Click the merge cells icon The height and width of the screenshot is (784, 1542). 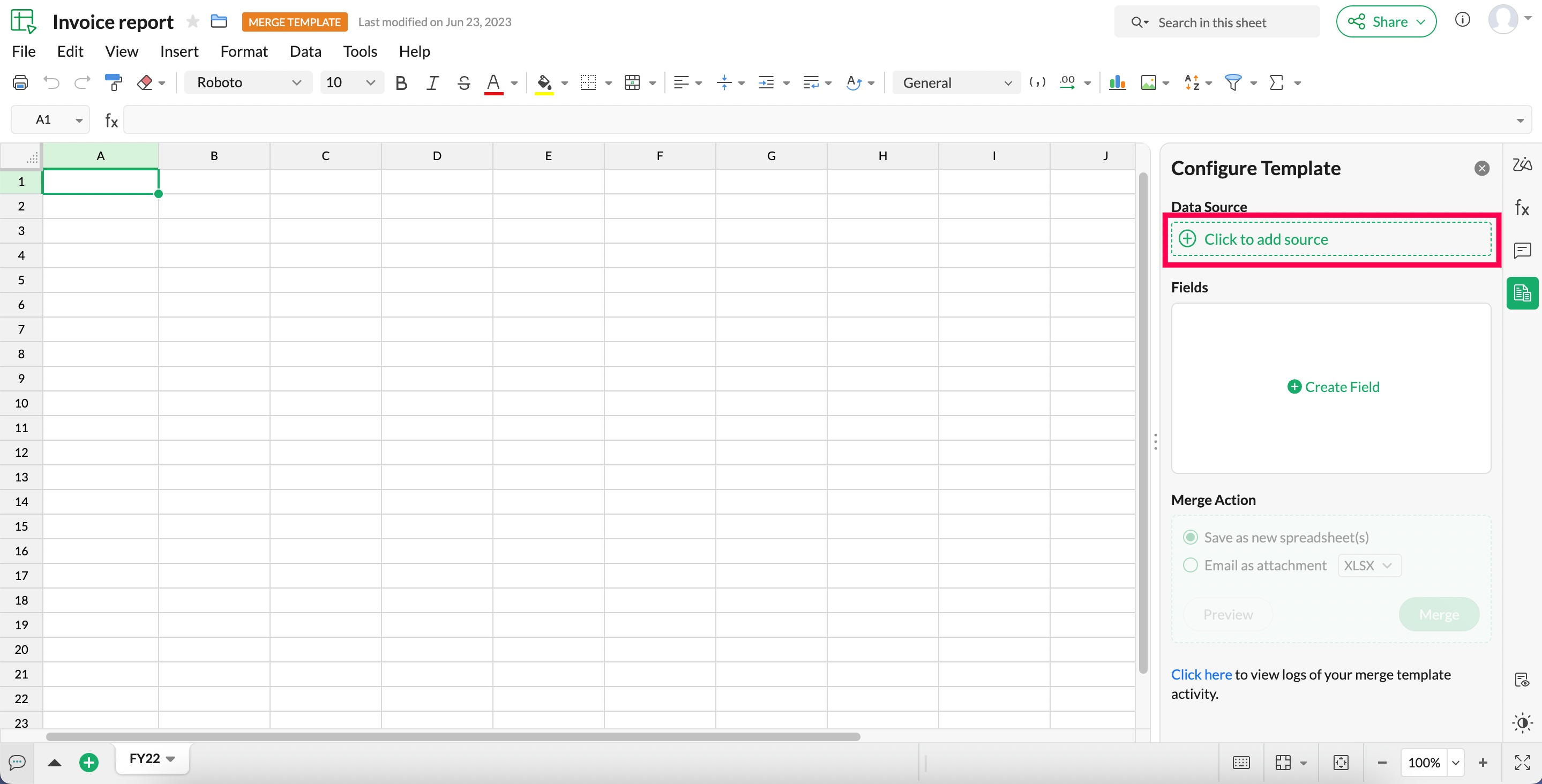point(632,82)
